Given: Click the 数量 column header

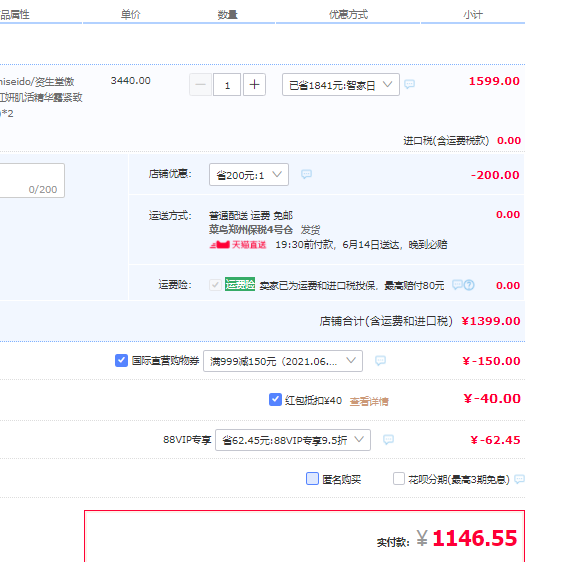Looking at the screenshot, I should coord(227,14).
